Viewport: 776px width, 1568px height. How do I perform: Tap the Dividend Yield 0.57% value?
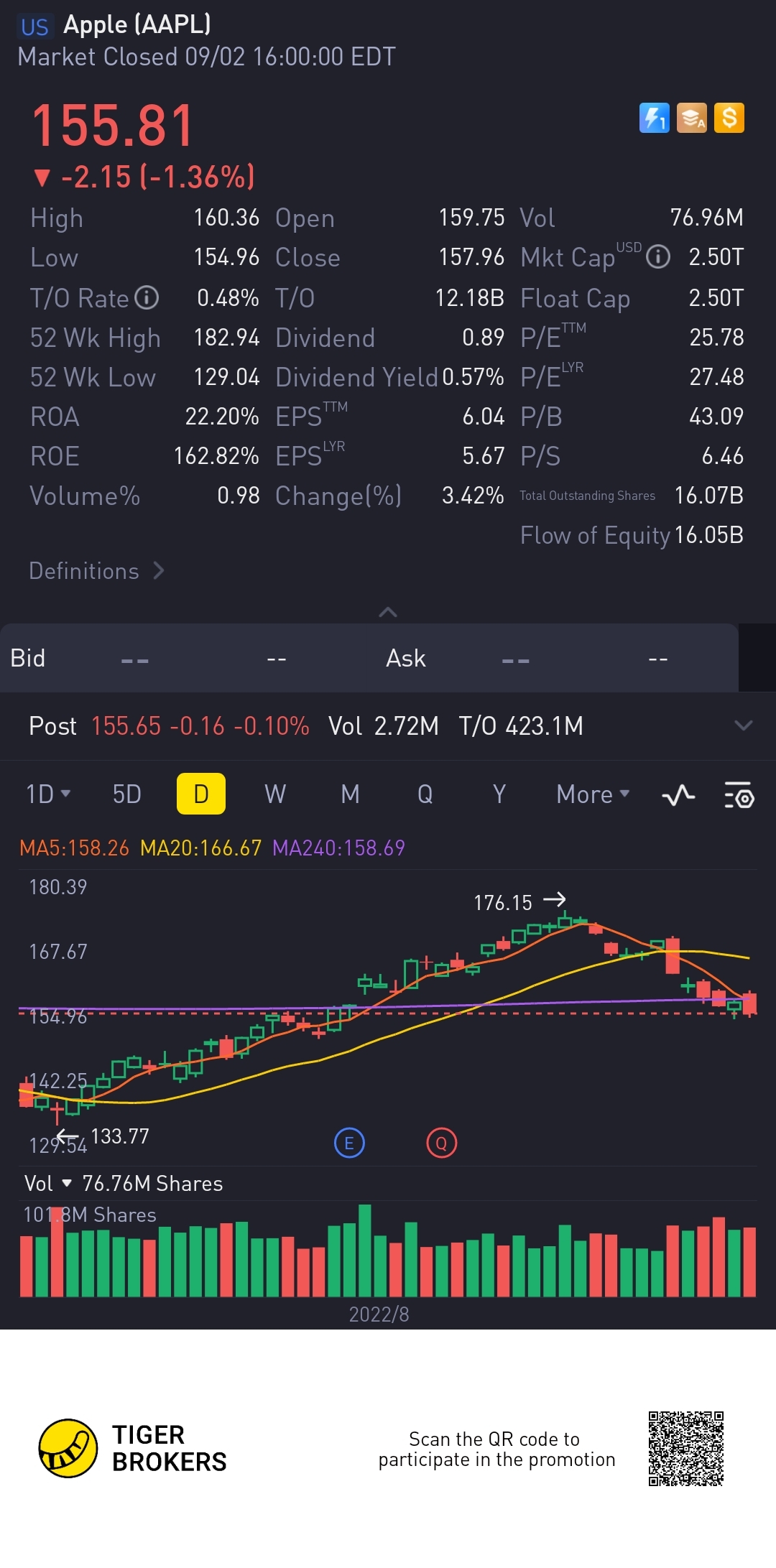pos(473,377)
